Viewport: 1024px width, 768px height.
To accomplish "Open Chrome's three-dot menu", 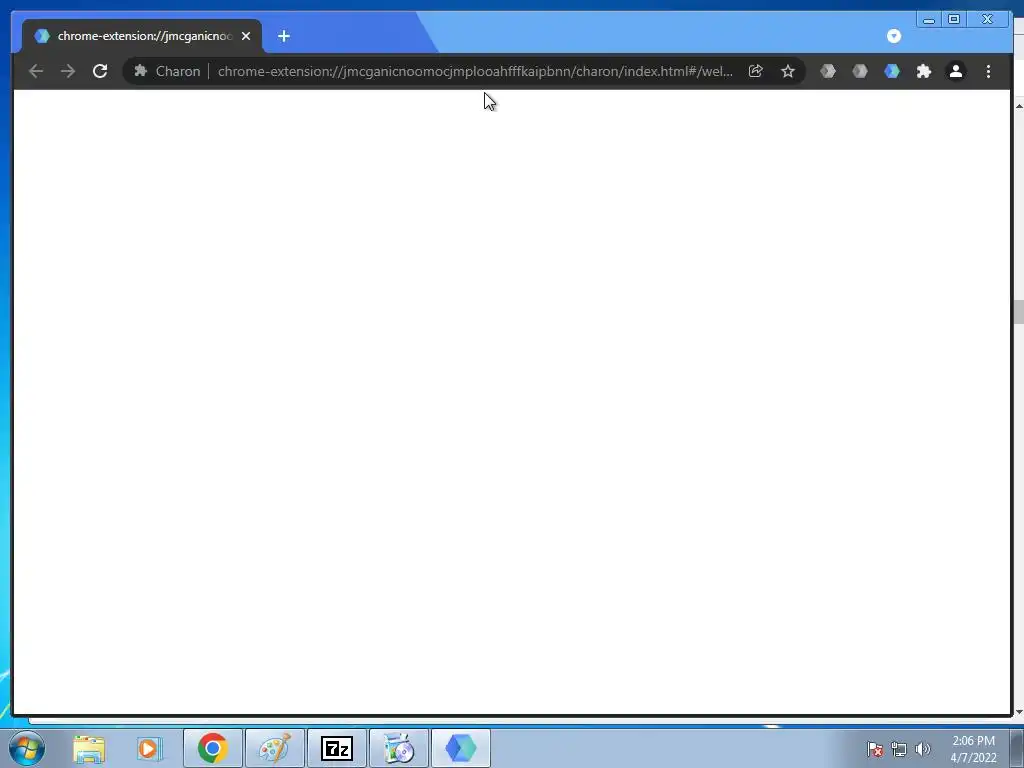I will tap(988, 71).
